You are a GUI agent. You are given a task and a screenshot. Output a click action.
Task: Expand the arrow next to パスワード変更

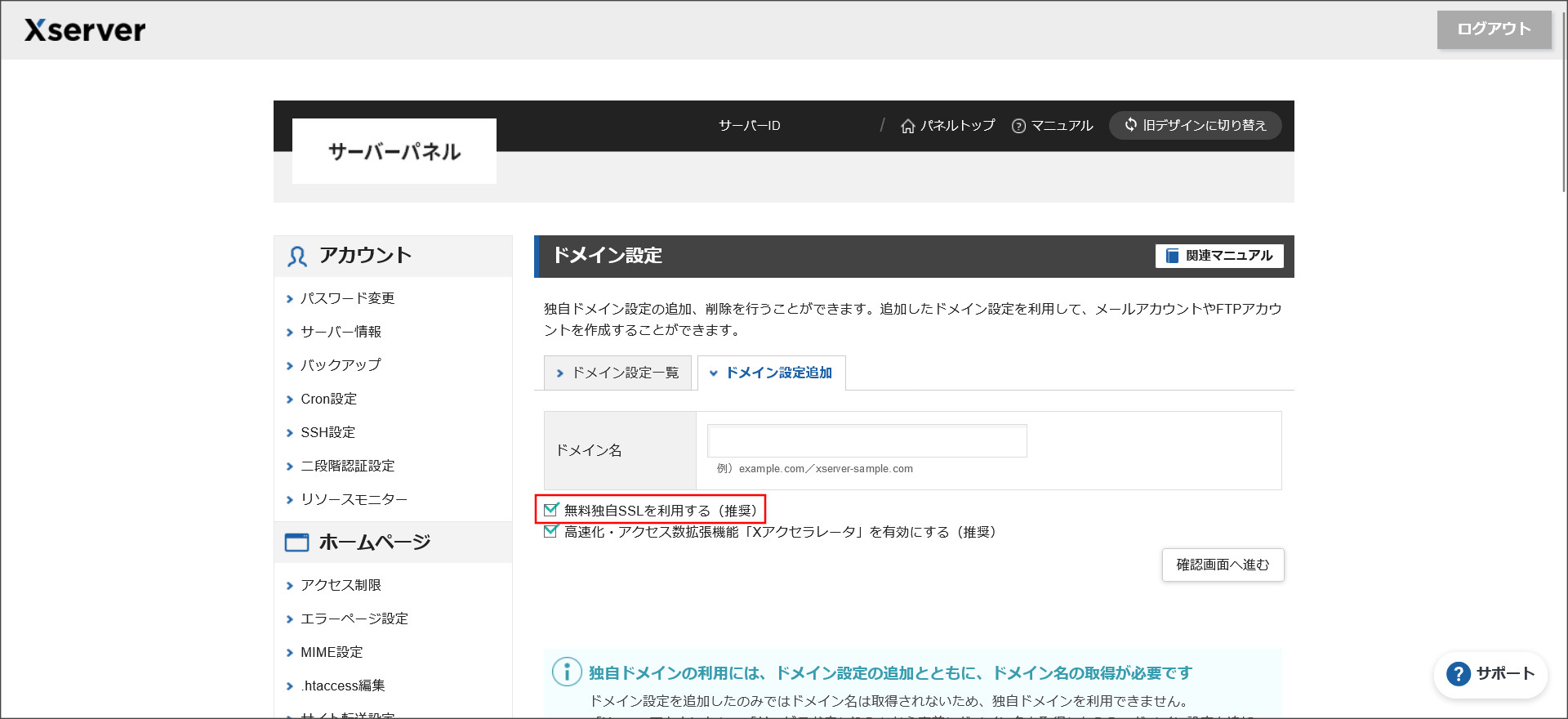(x=289, y=299)
